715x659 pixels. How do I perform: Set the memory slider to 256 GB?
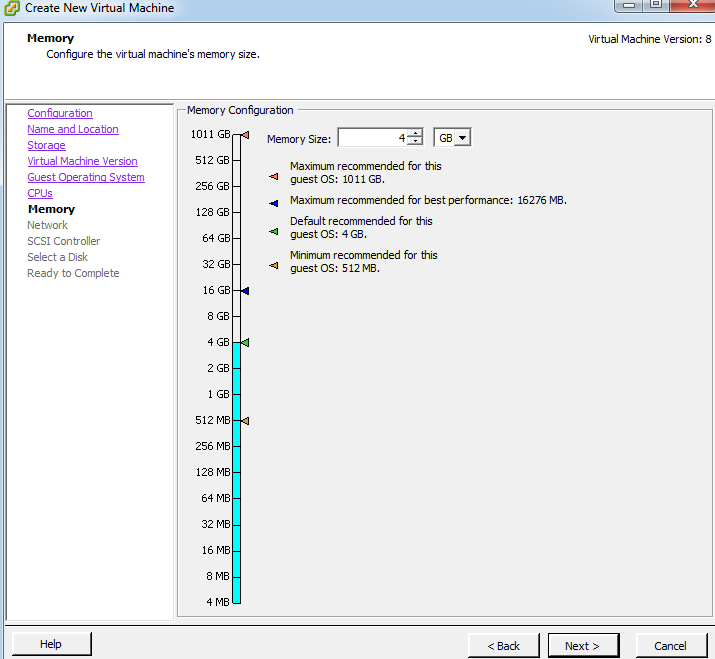coord(236,187)
